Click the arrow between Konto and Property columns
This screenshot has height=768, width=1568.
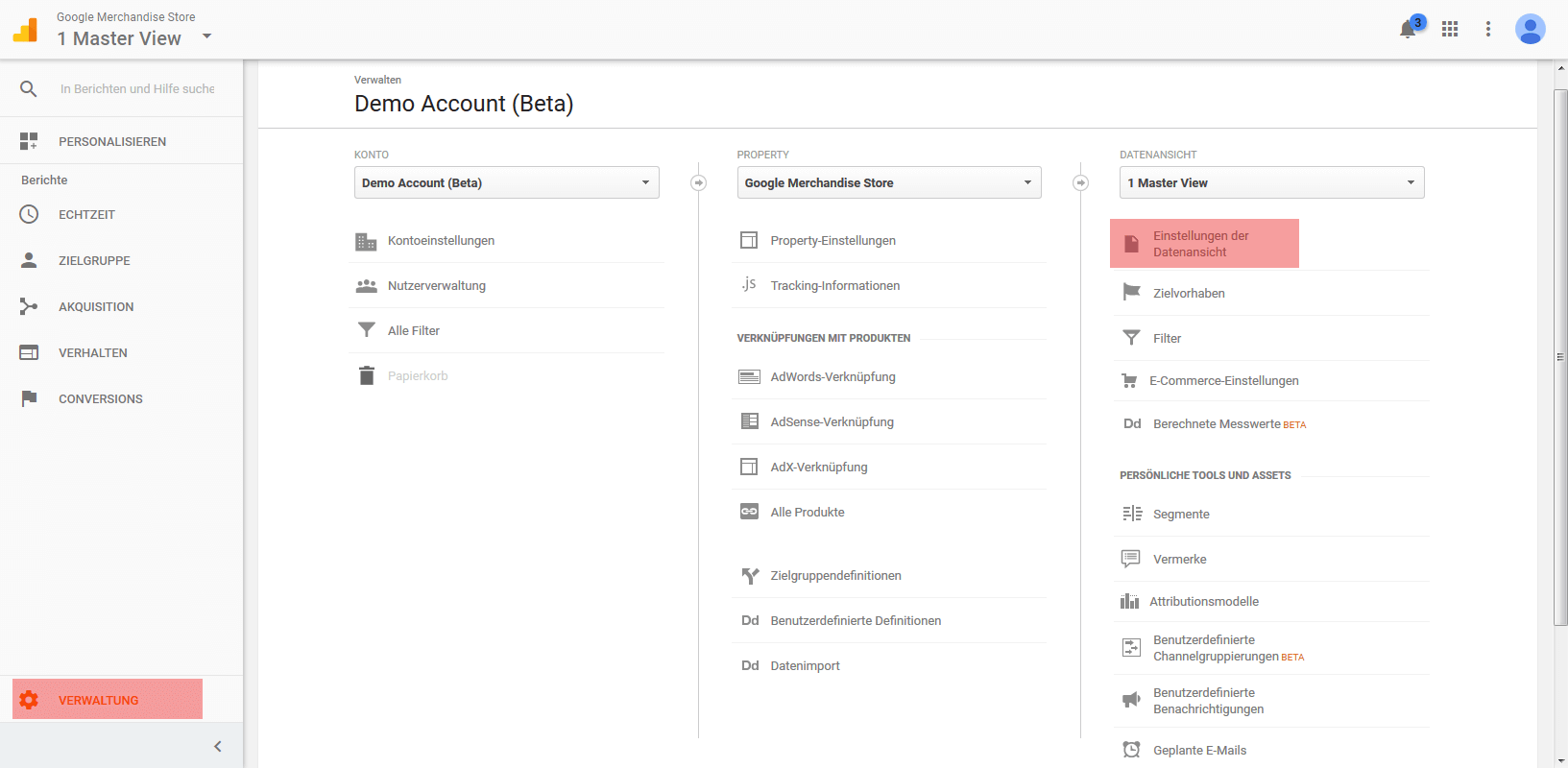click(x=699, y=182)
